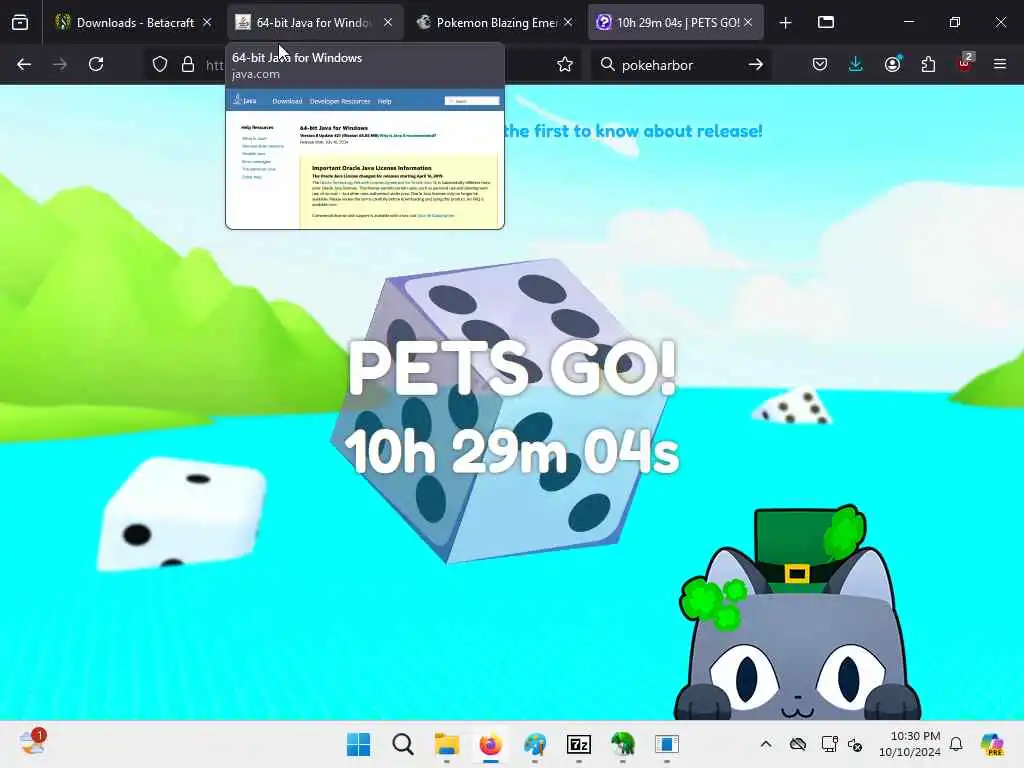Close the Downloads - Betacraft tab
This screenshot has width=1024, height=768.
[x=207, y=22]
